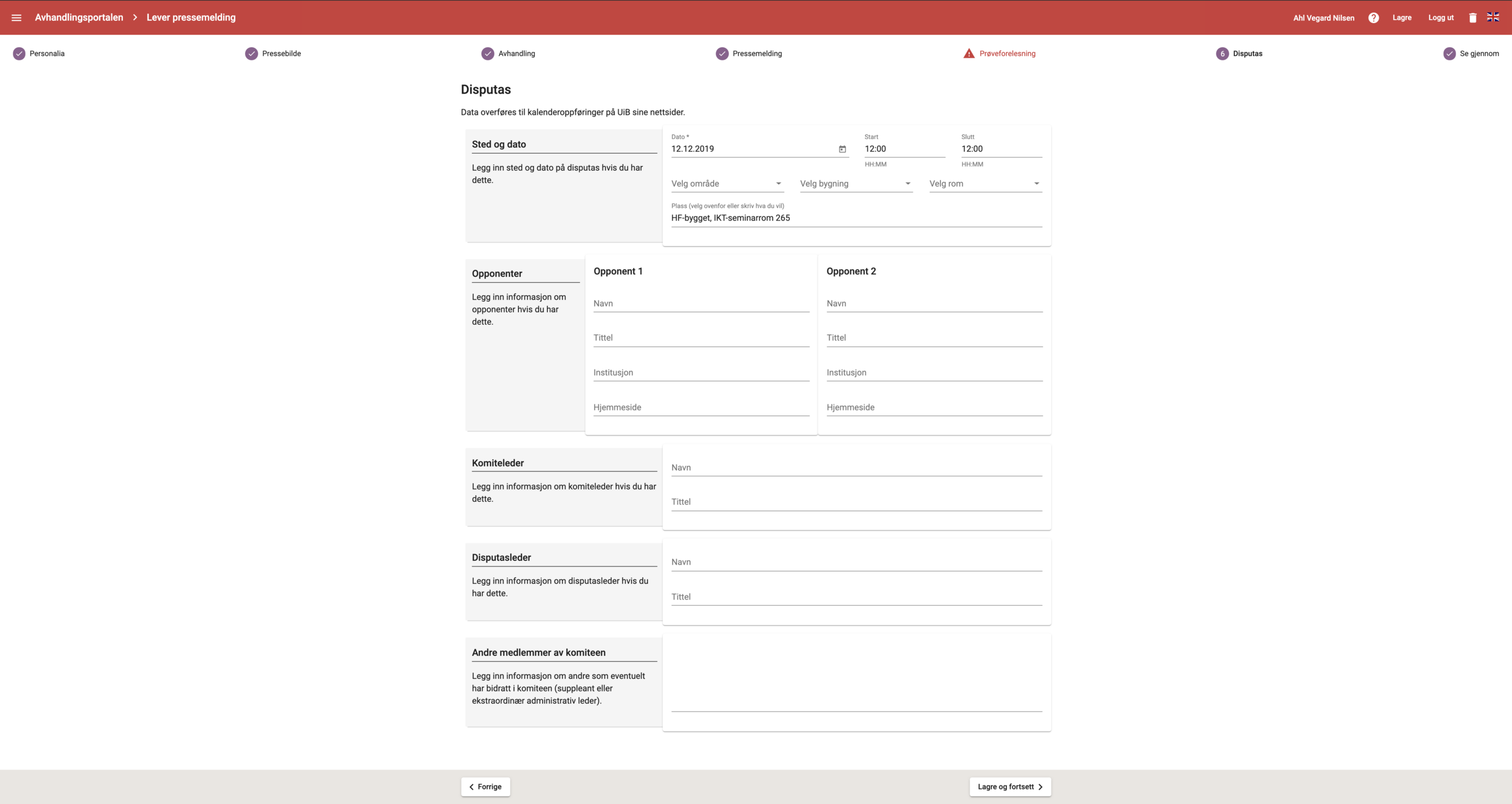Click the Se gjennom checkmark icon
This screenshot has height=804, width=1512.
[1449, 53]
